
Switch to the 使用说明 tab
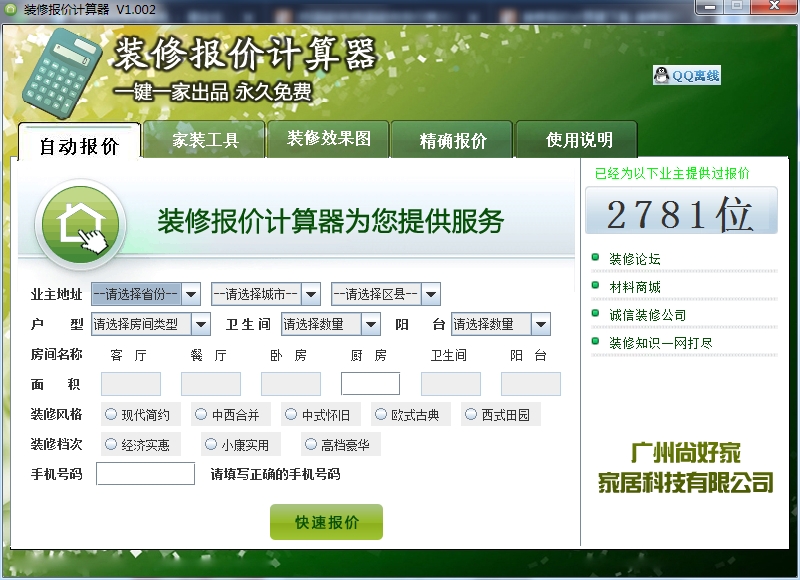click(579, 140)
